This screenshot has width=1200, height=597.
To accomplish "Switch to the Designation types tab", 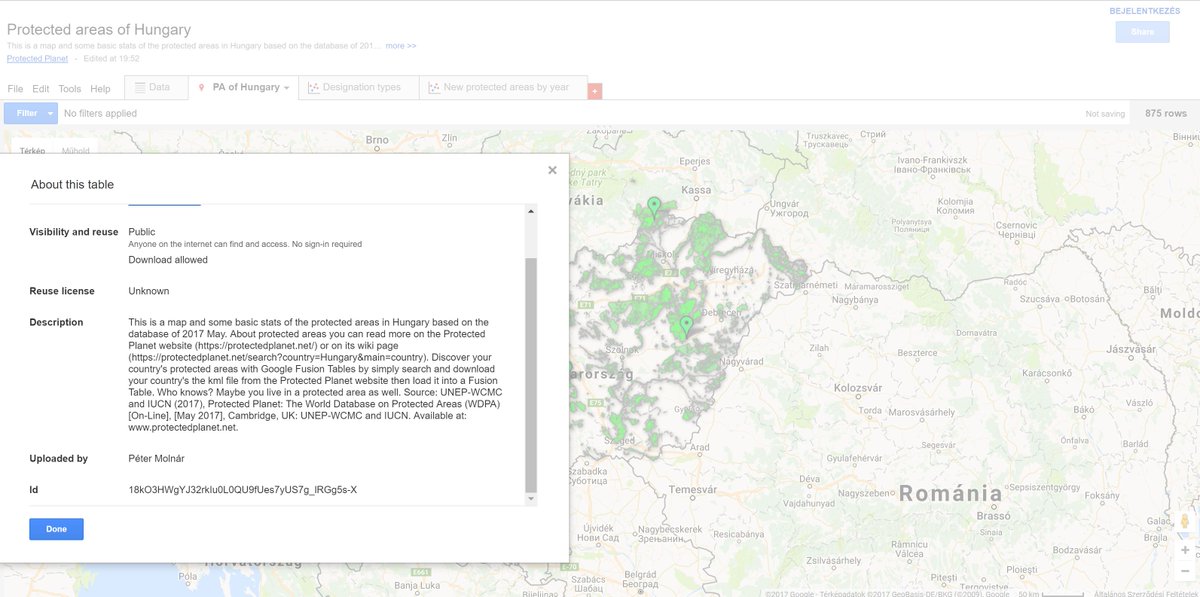I will tap(359, 87).
